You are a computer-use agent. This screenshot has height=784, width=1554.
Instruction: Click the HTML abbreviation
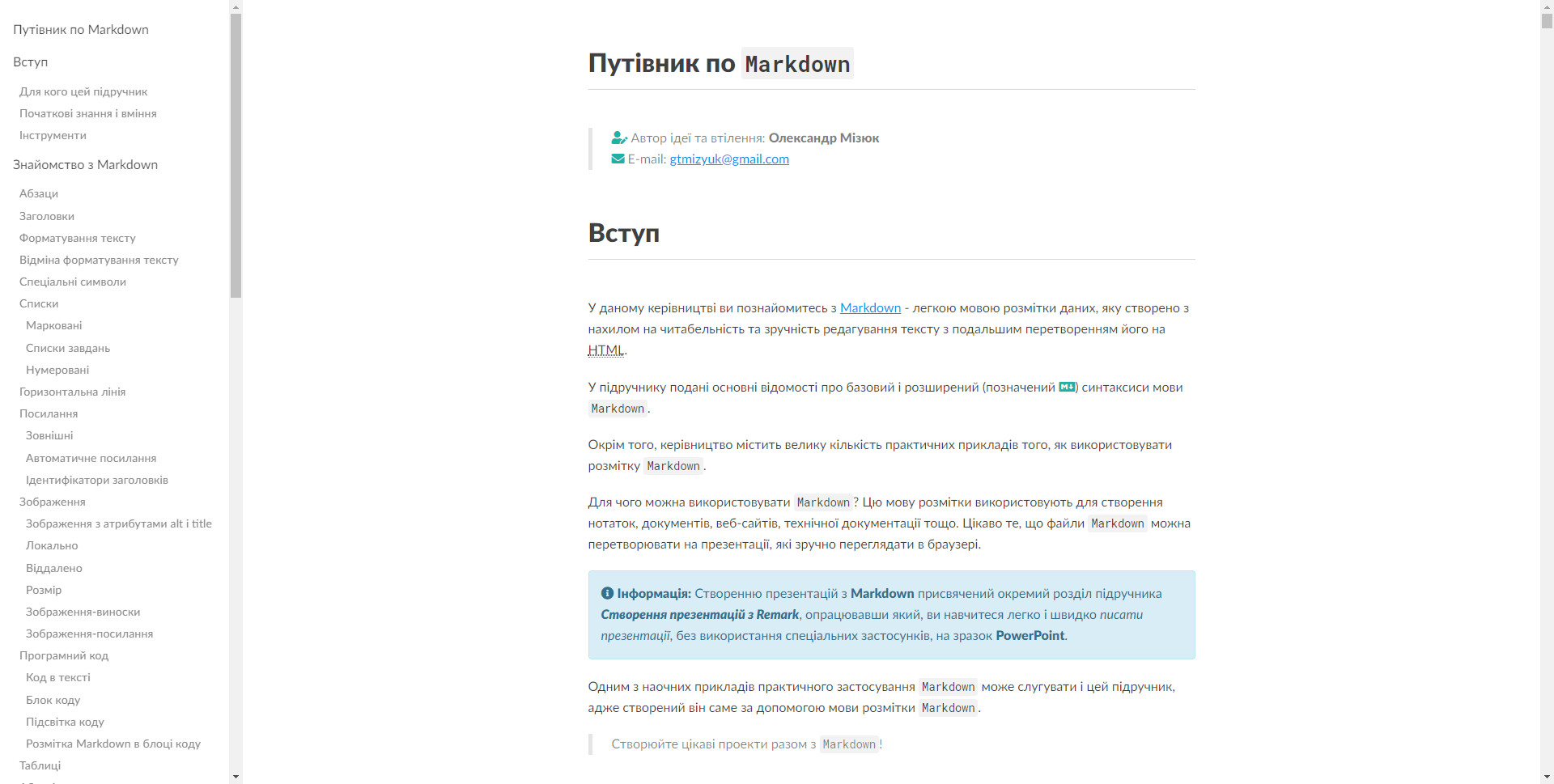point(605,350)
